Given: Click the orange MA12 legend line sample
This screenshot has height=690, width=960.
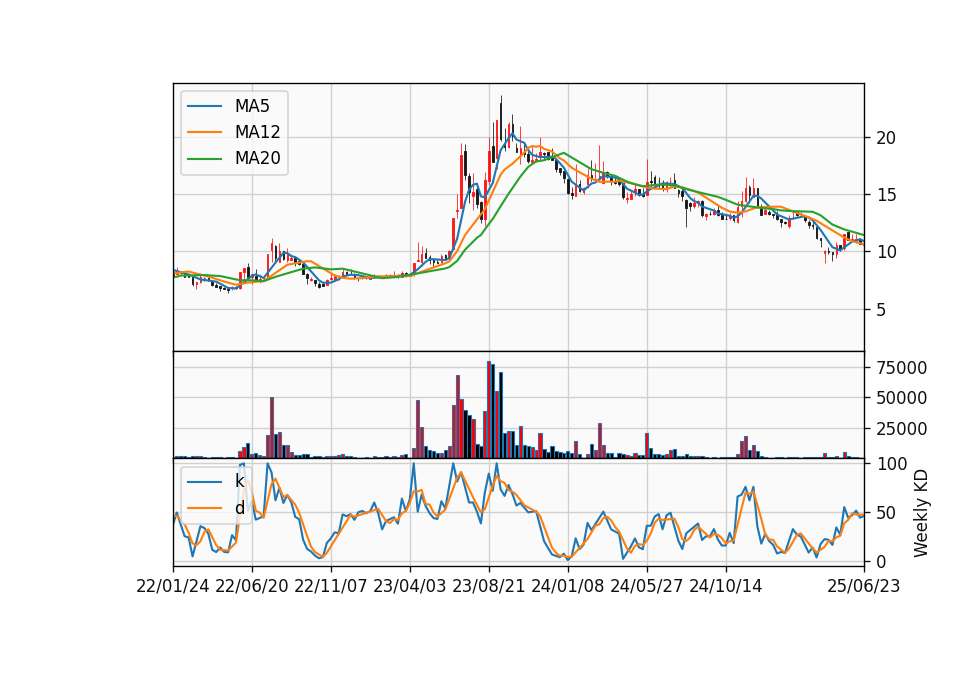Looking at the screenshot, I should (x=204, y=132).
